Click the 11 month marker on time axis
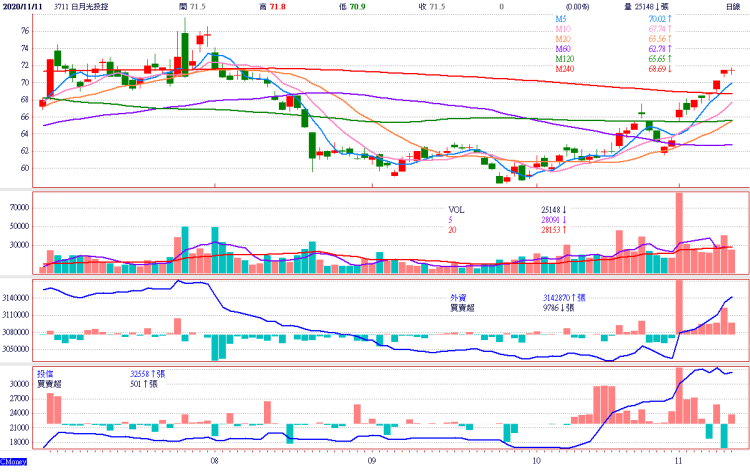The height and width of the screenshot is (473, 750). point(679,463)
